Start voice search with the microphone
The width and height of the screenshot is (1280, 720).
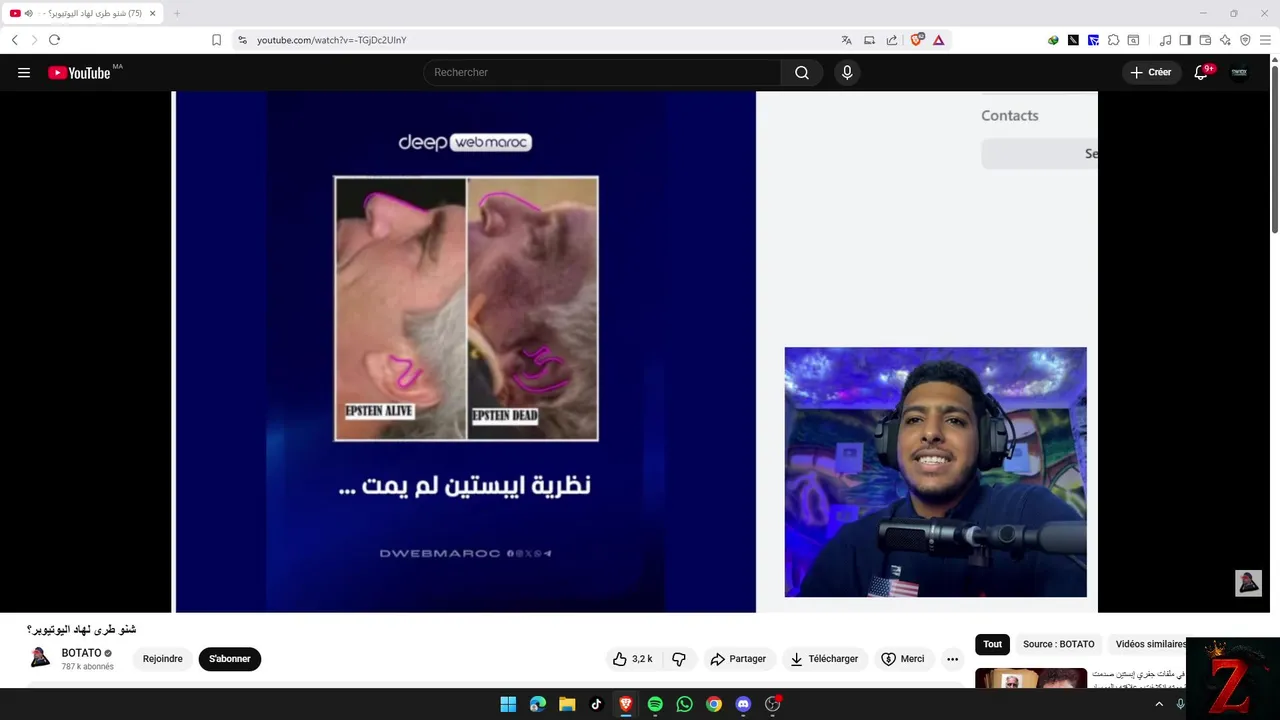tap(847, 72)
